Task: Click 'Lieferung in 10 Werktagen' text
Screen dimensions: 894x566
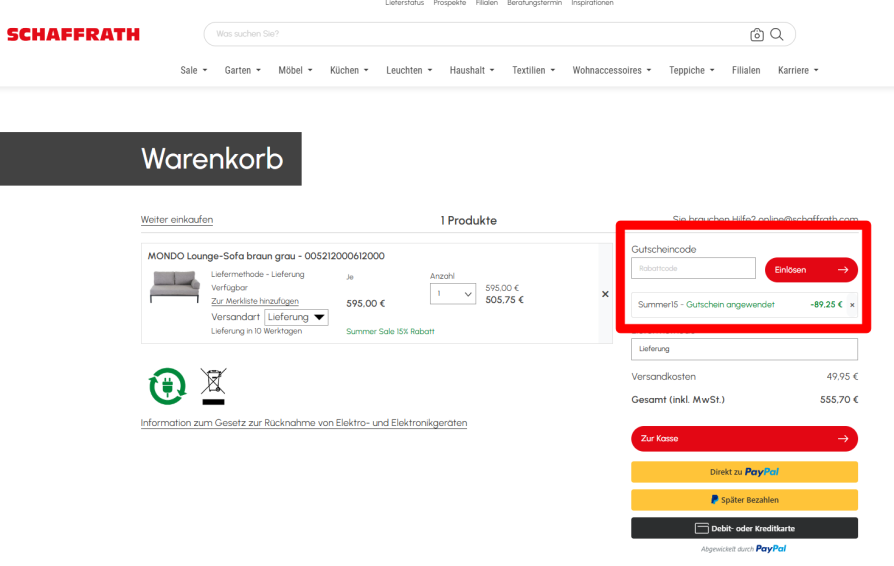Action: 257,331
